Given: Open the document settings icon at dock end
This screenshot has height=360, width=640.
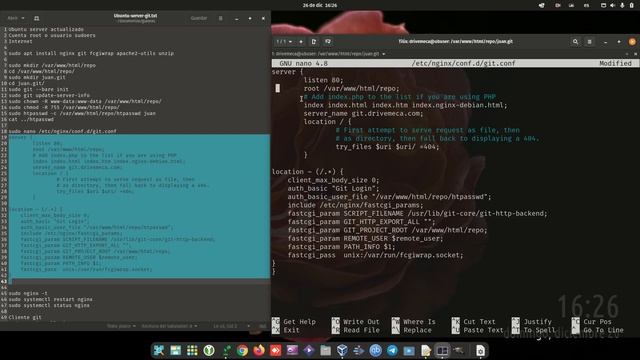Looking at the screenshot, I should [480, 351].
